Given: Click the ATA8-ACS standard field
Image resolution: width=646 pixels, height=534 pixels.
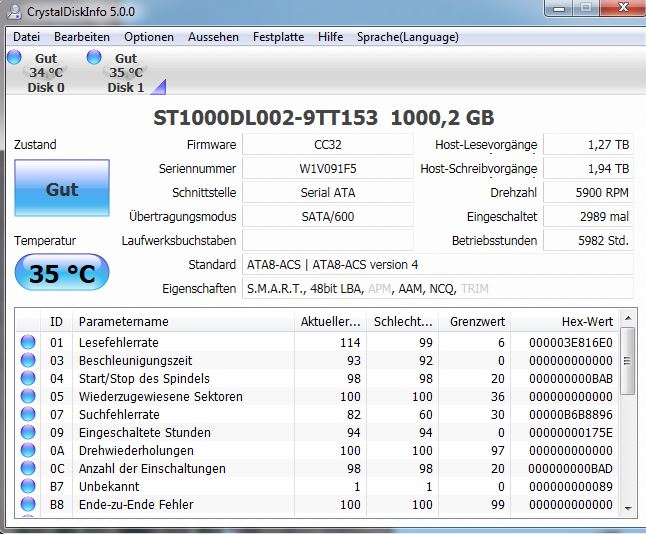Looking at the screenshot, I should coord(438,265).
